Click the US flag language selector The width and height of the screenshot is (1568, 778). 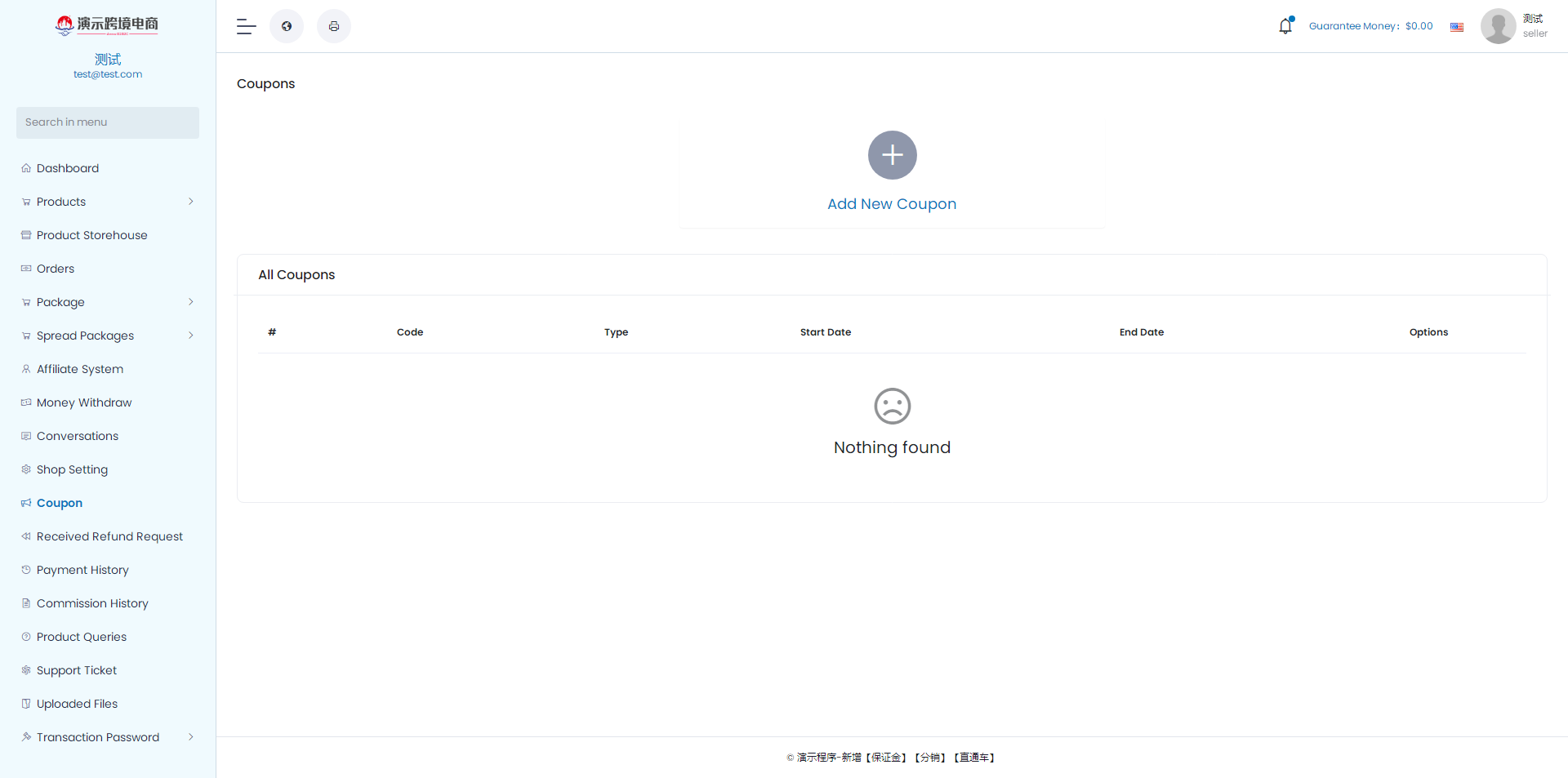point(1457,27)
